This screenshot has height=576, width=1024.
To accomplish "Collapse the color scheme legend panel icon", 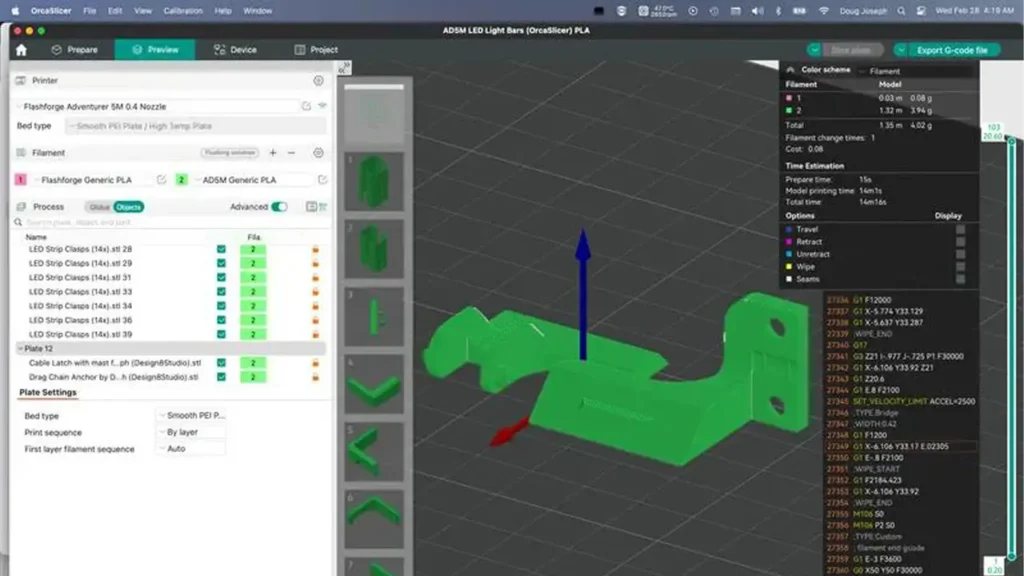I will (790, 70).
